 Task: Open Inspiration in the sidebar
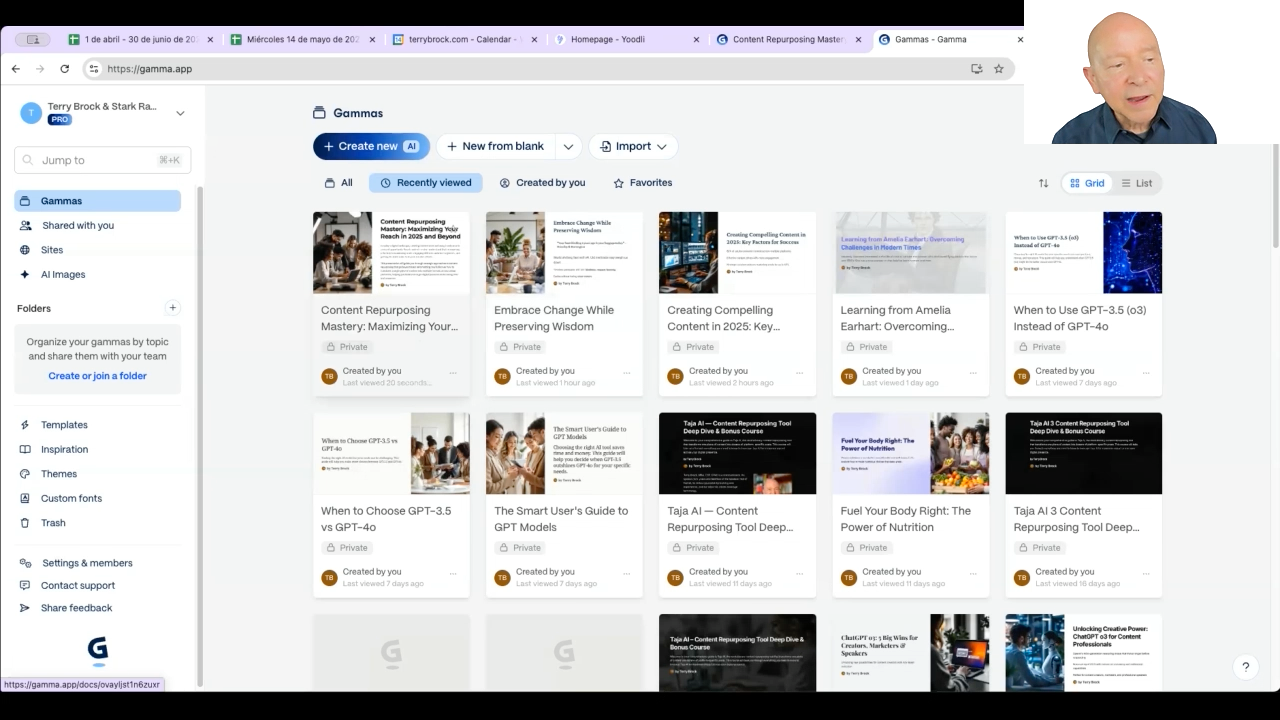point(98,449)
